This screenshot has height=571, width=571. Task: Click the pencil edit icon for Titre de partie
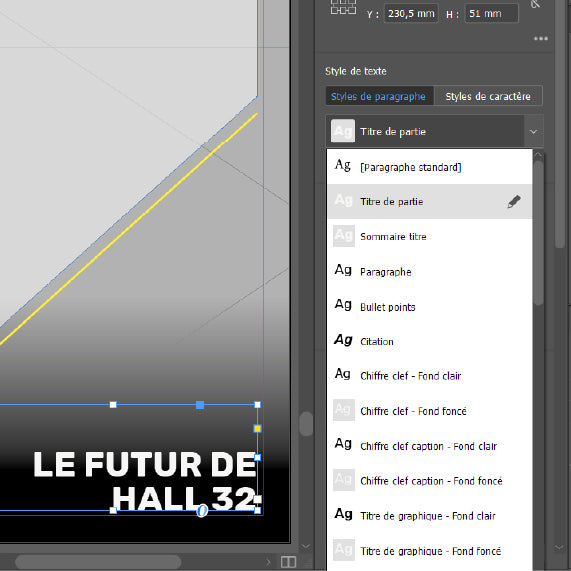(514, 202)
